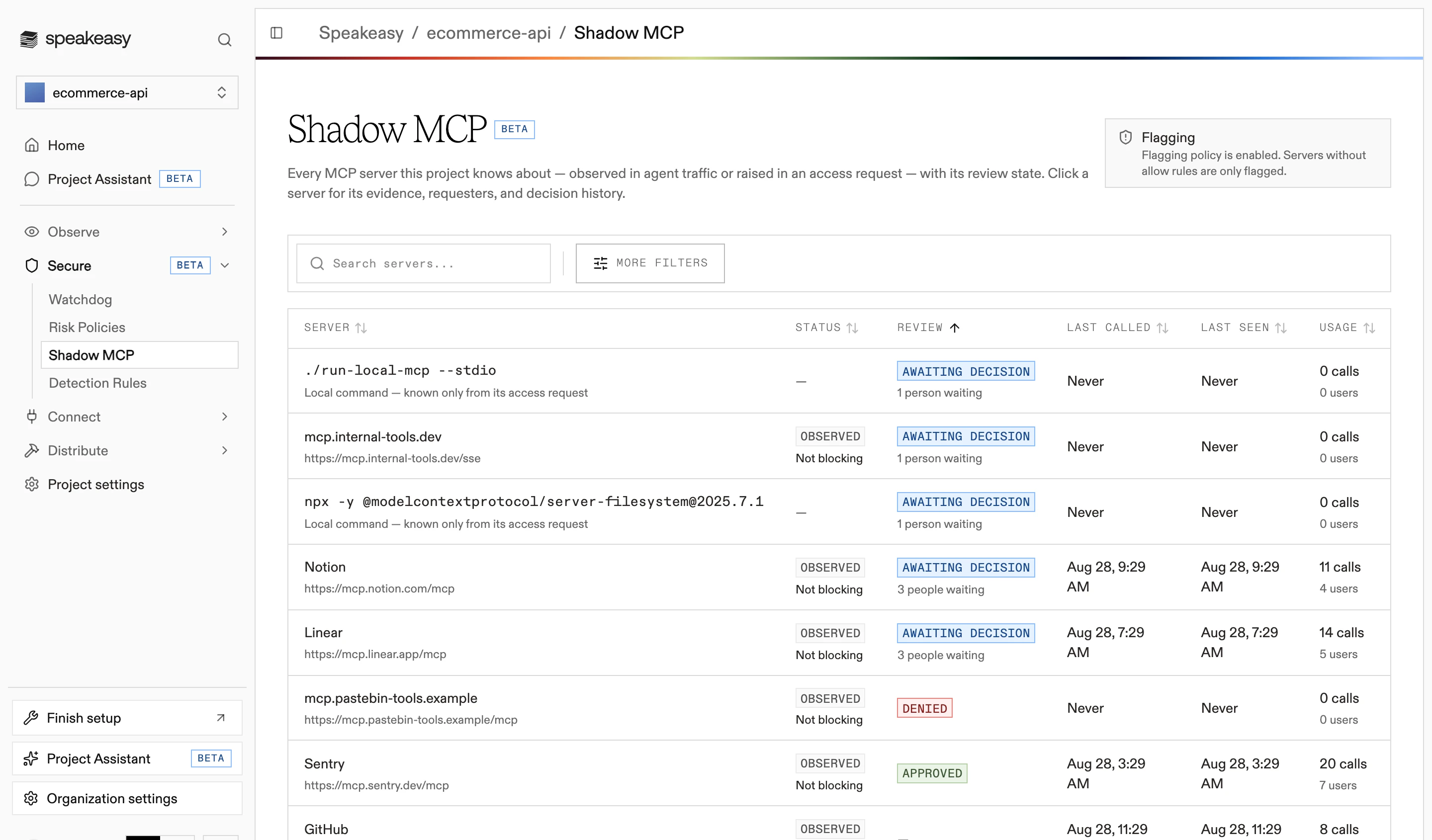Open mcp.internal-tools.dev server row
The height and width of the screenshot is (840, 1432).
(839, 446)
